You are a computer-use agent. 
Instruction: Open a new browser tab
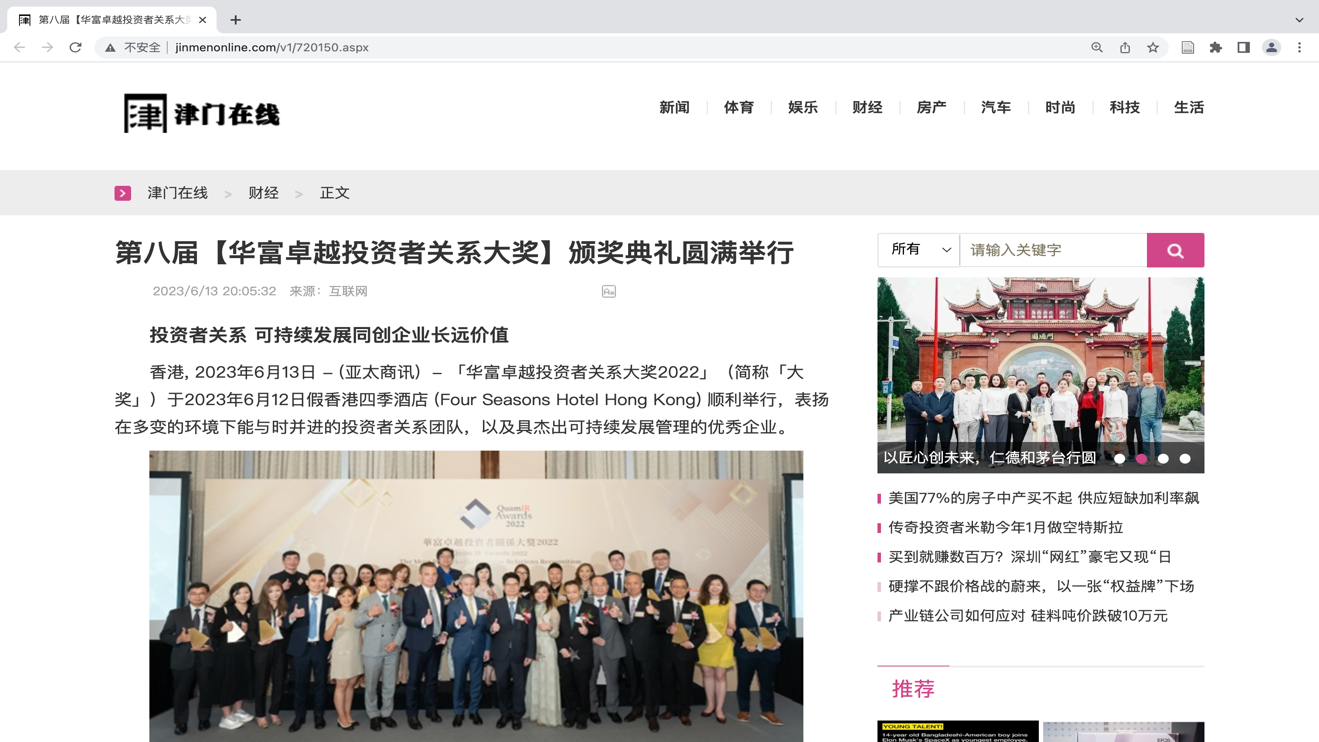[236, 20]
